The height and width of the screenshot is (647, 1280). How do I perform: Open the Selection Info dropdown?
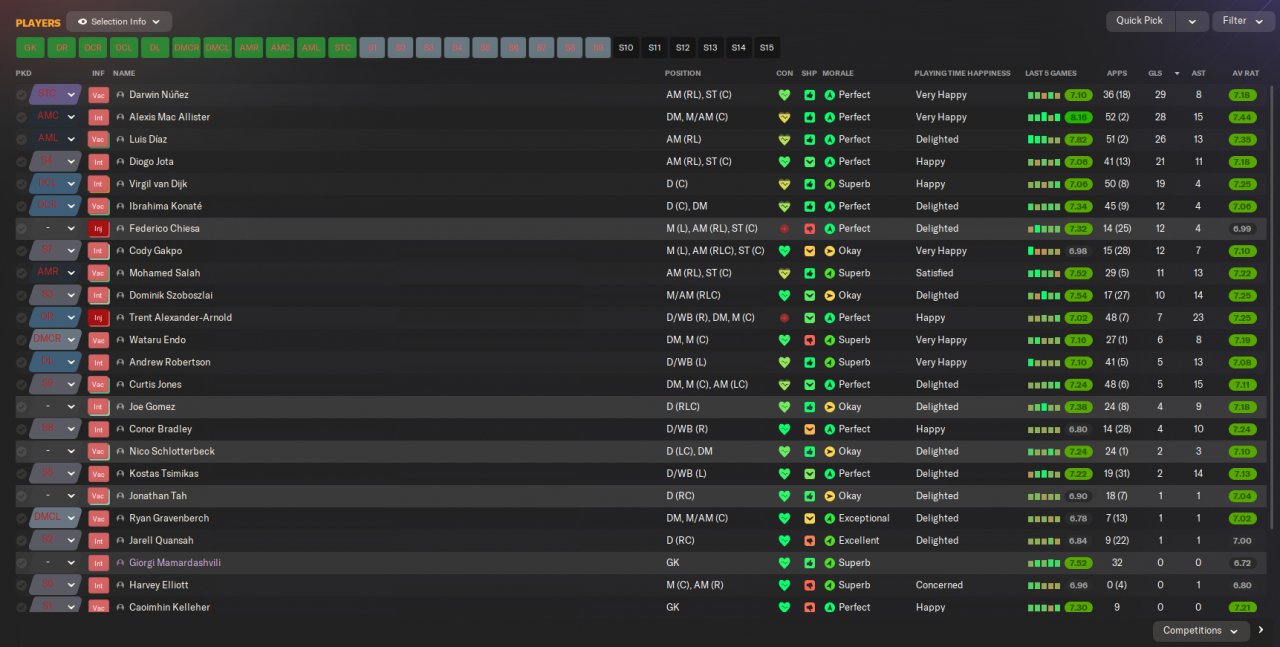tap(119, 21)
